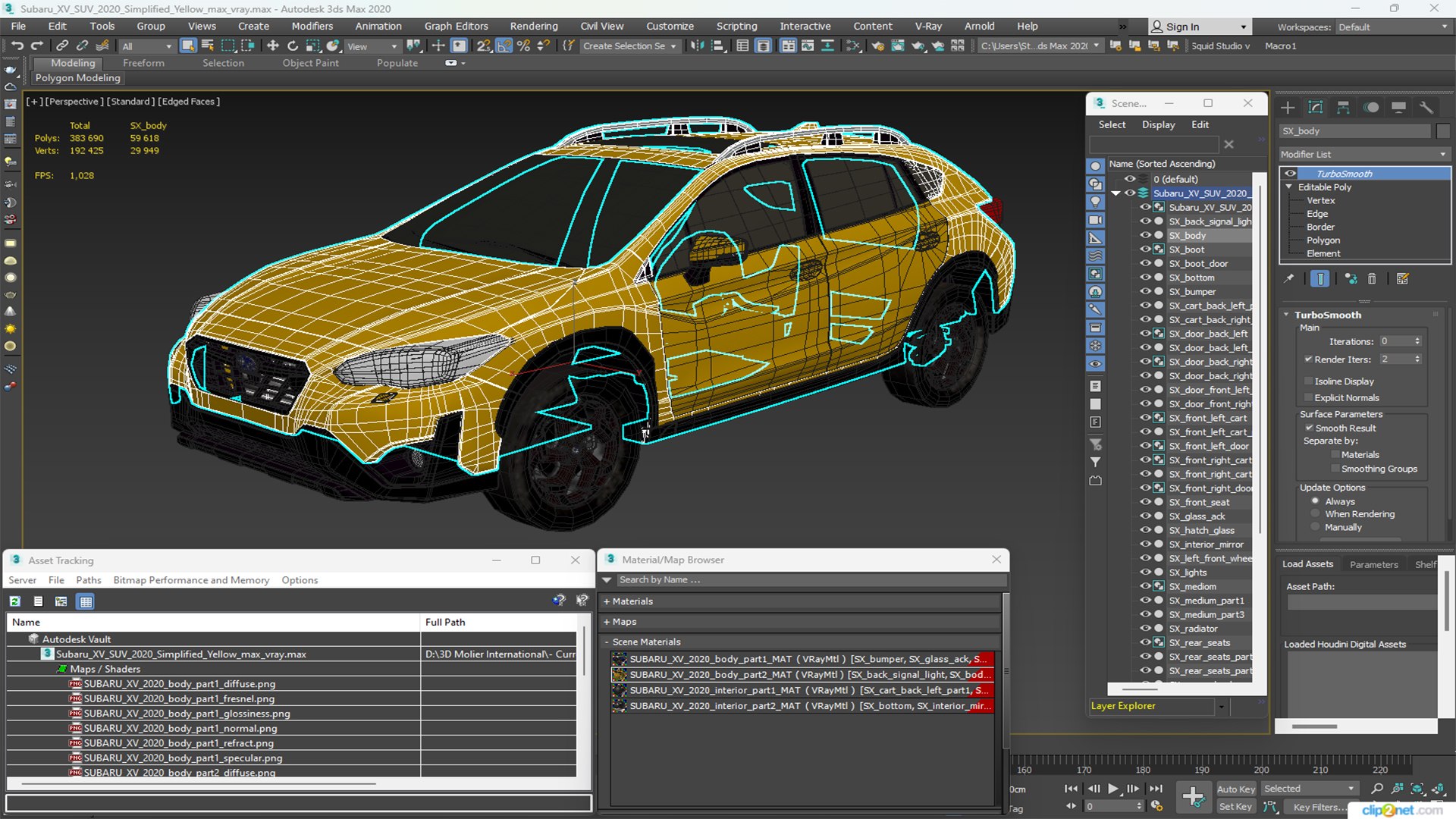Click the Auto Key button
The height and width of the screenshot is (819, 1456).
tap(1236, 789)
